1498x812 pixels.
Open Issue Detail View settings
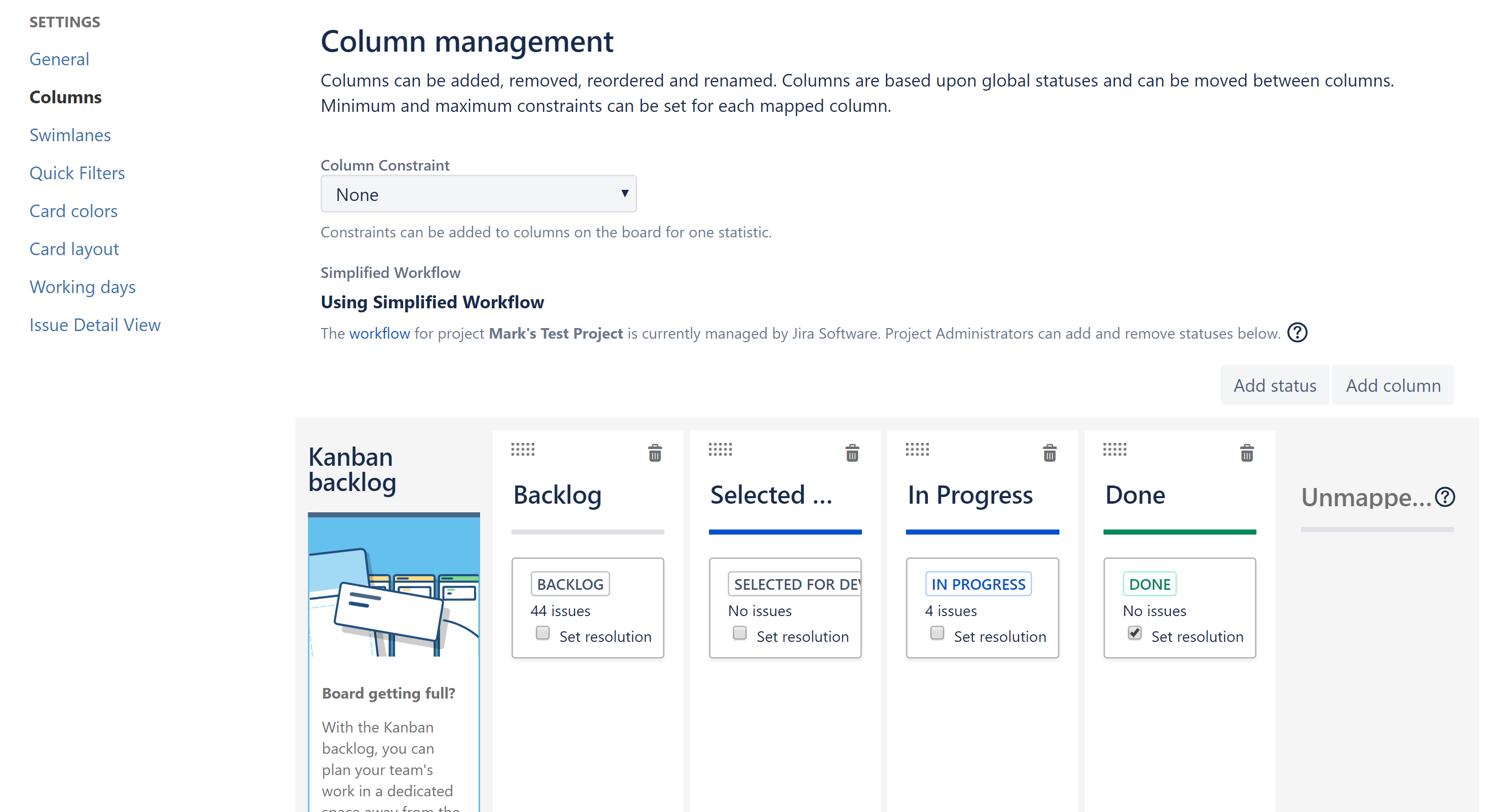pyautogui.click(x=95, y=325)
